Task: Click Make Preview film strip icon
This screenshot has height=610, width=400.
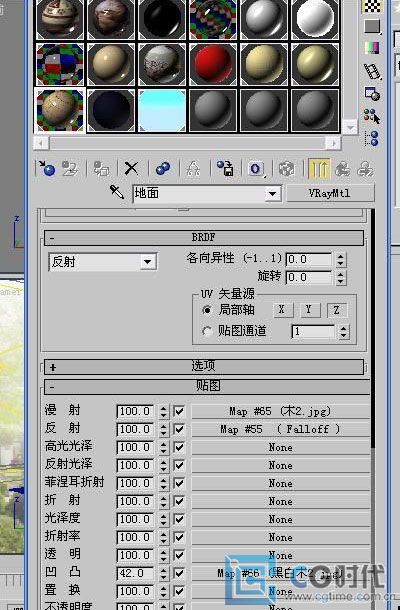Action: 372,71
